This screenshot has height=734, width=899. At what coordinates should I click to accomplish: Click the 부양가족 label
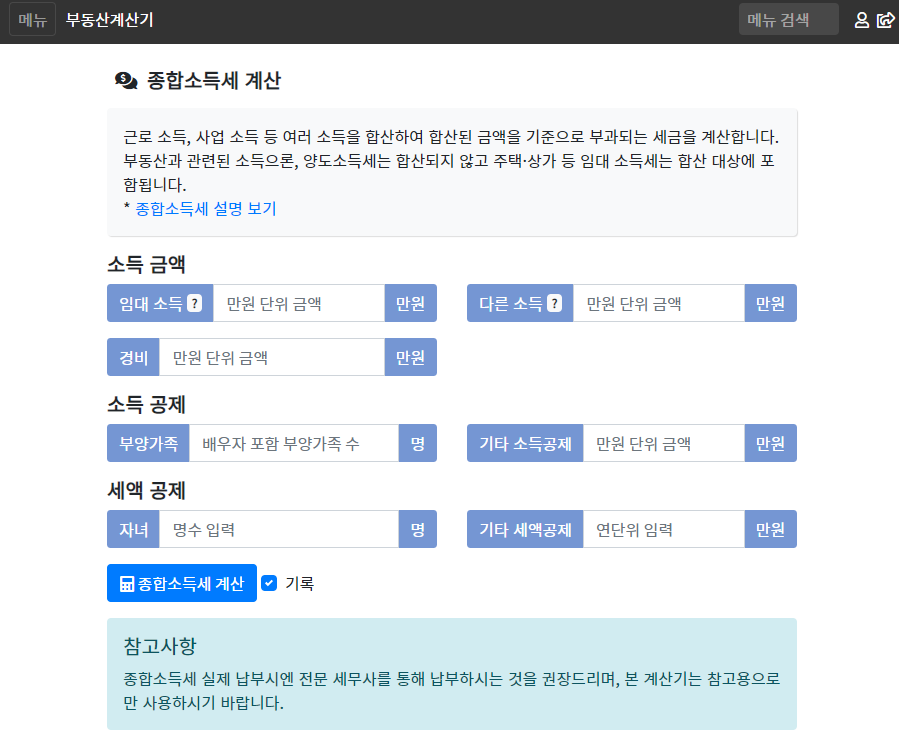click(x=148, y=443)
